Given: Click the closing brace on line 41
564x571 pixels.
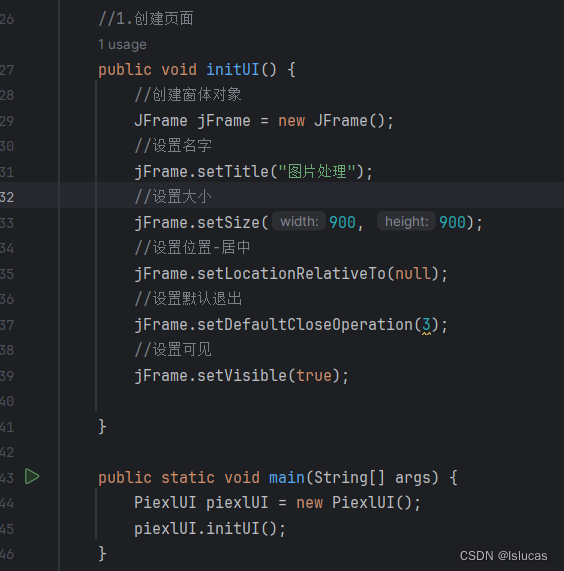Looking at the screenshot, I should [102, 426].
